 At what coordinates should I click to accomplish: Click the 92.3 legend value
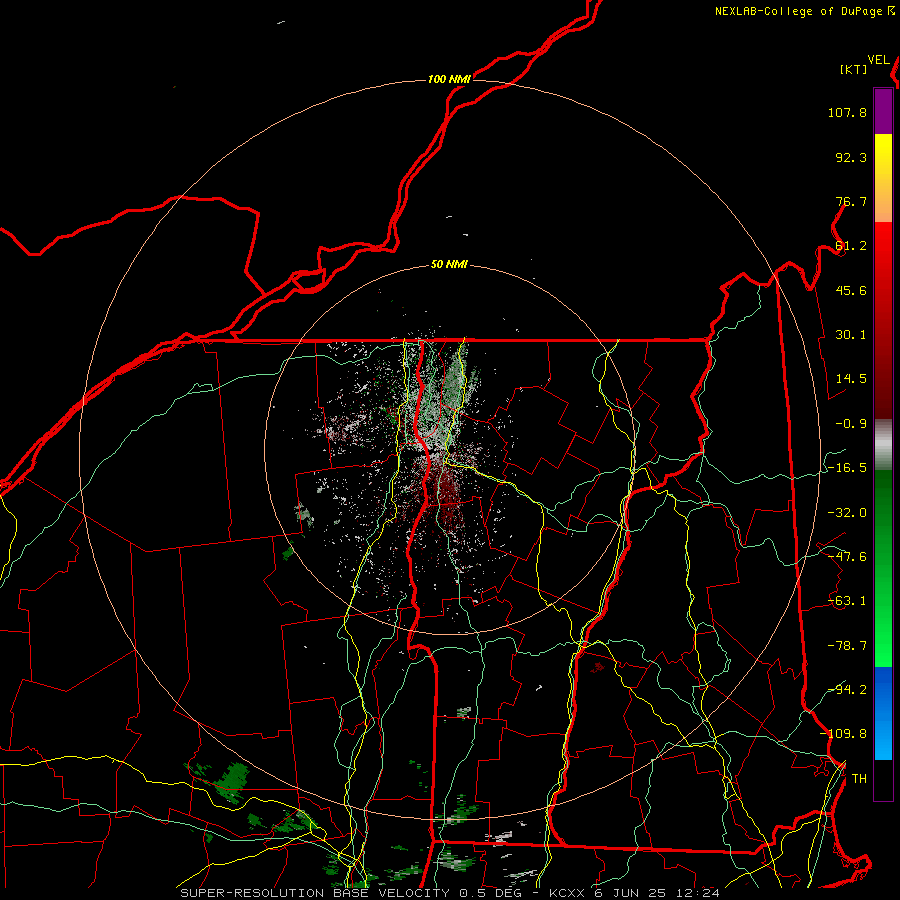point(851,157)
